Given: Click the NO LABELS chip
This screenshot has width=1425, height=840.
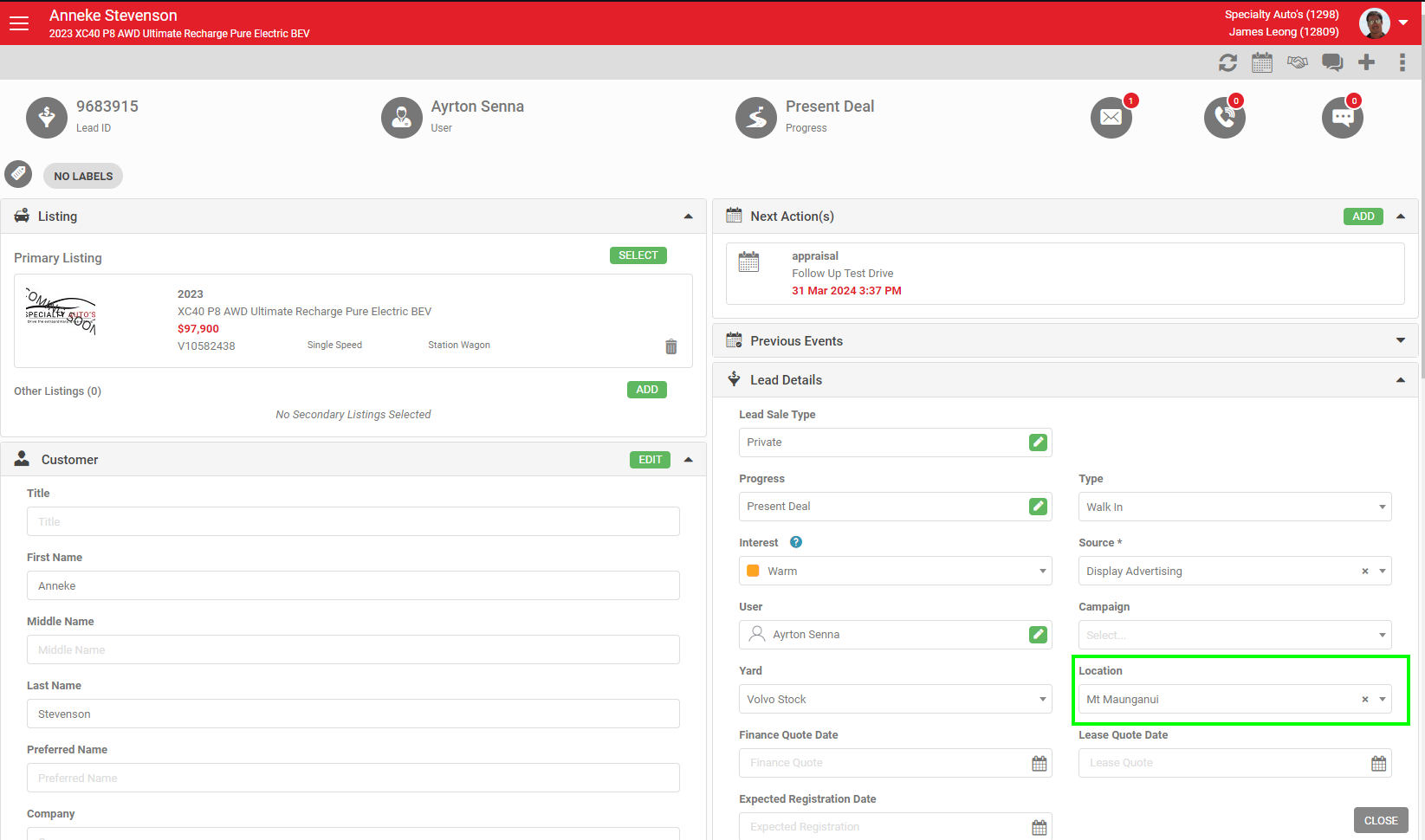Looking at the screenshot, I should (x=83, y=176).
